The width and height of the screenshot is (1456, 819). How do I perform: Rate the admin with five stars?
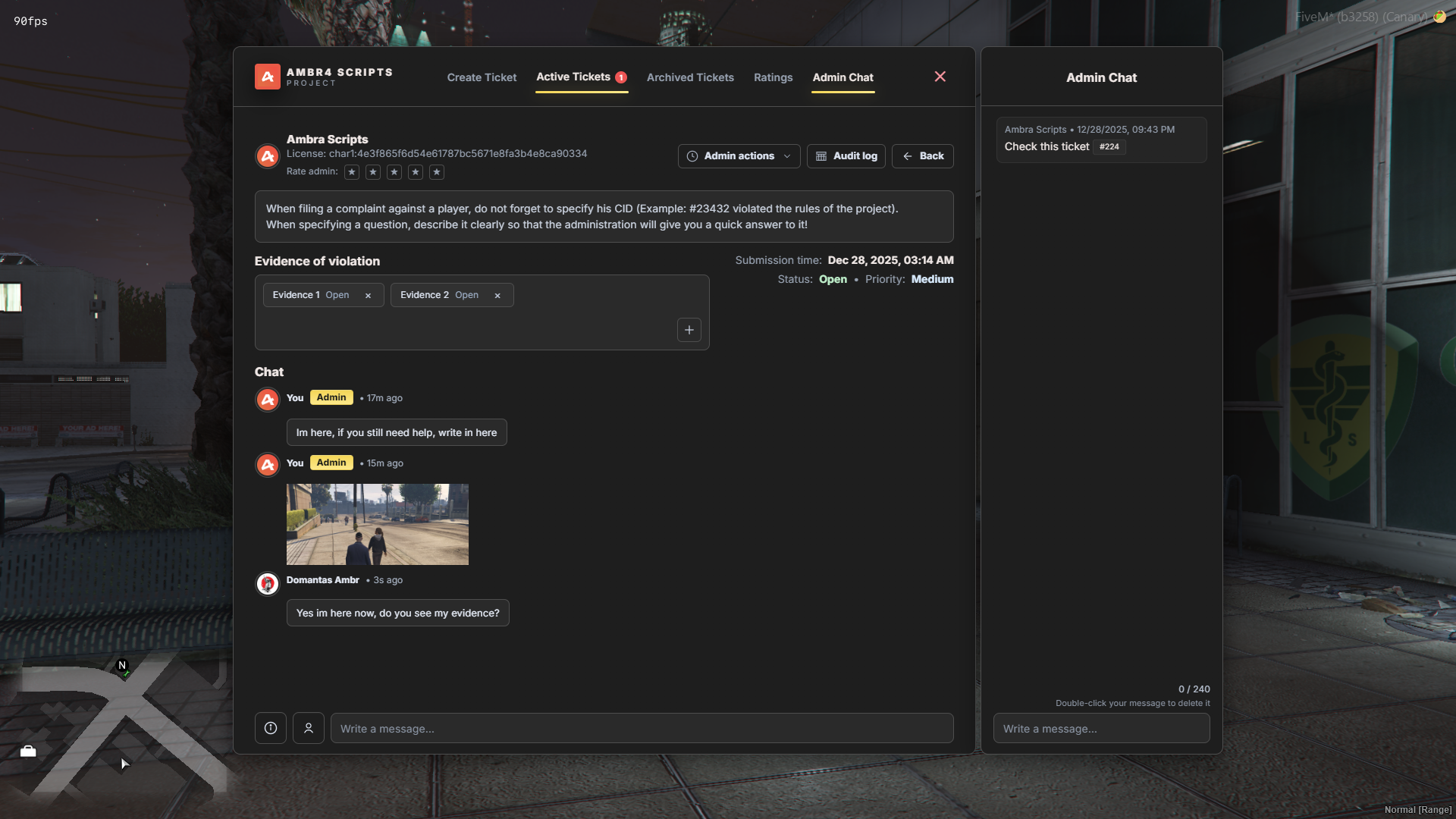[437, 172]
